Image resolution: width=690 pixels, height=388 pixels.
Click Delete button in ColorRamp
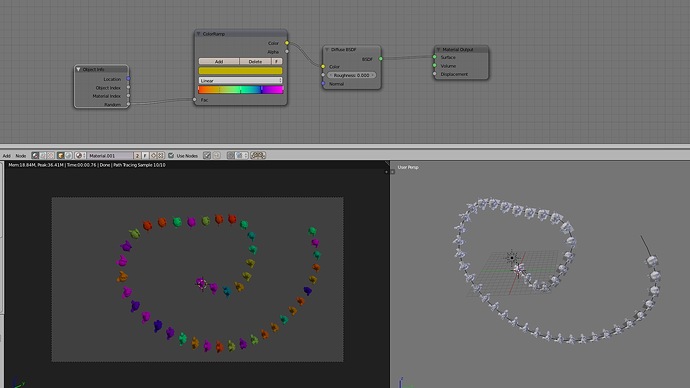pyautogui.click(x=255, y=62)
